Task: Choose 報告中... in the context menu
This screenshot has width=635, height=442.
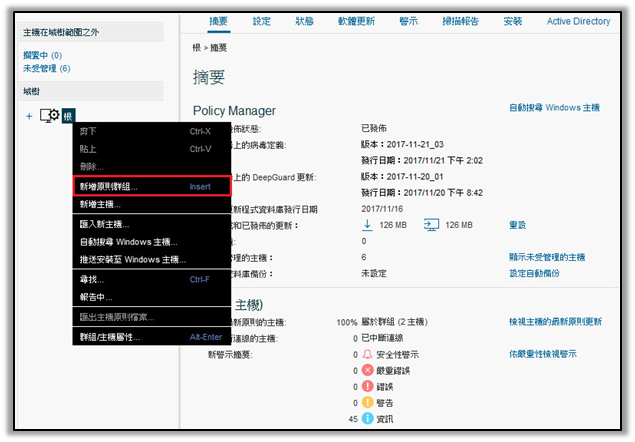Action: pyautogui.click(x=152, y=297)
